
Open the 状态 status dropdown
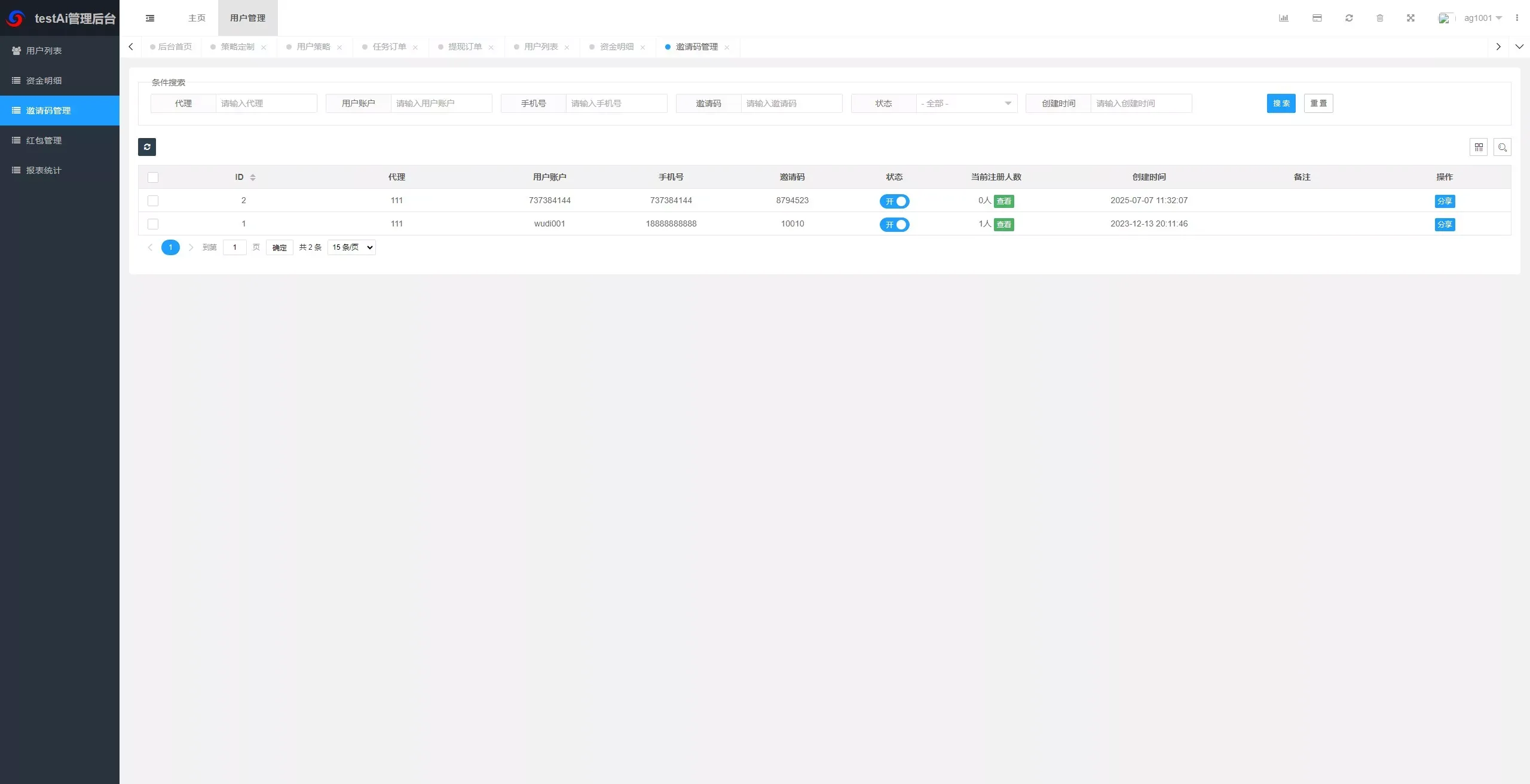click(x=967, y=103)
